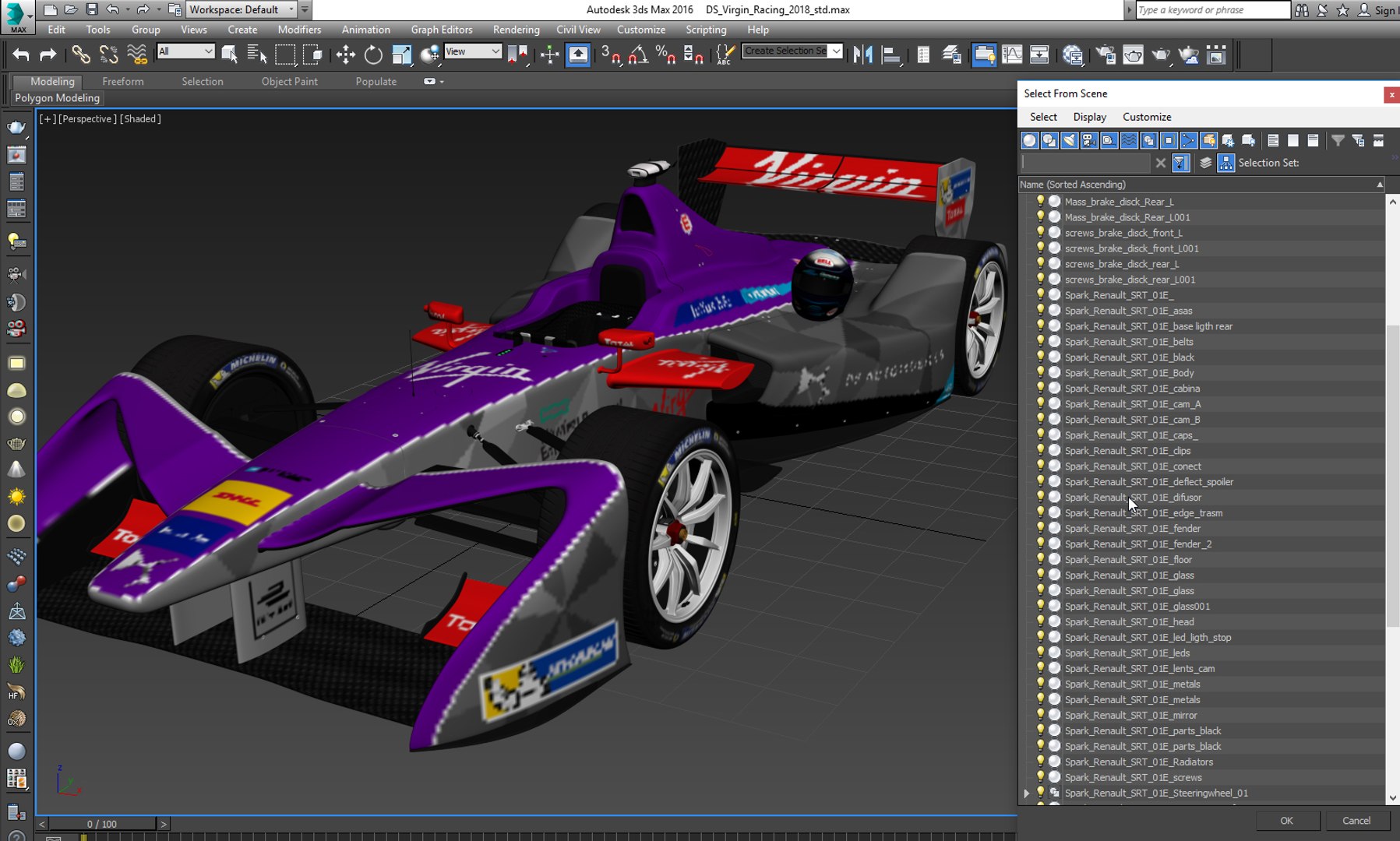1400x841 pixels.
Task: Click the find search field in Select From Scene
Action: click(x=1084, y=163)
